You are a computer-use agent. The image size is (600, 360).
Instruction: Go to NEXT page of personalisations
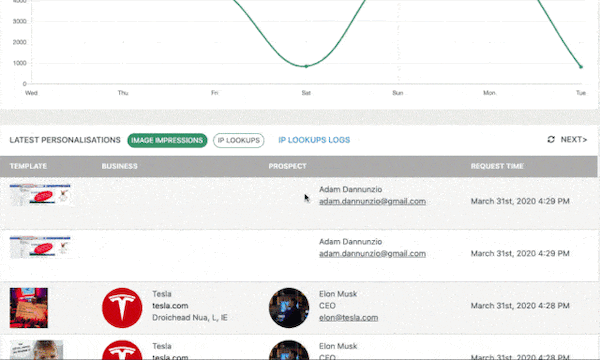click(574, 140)
